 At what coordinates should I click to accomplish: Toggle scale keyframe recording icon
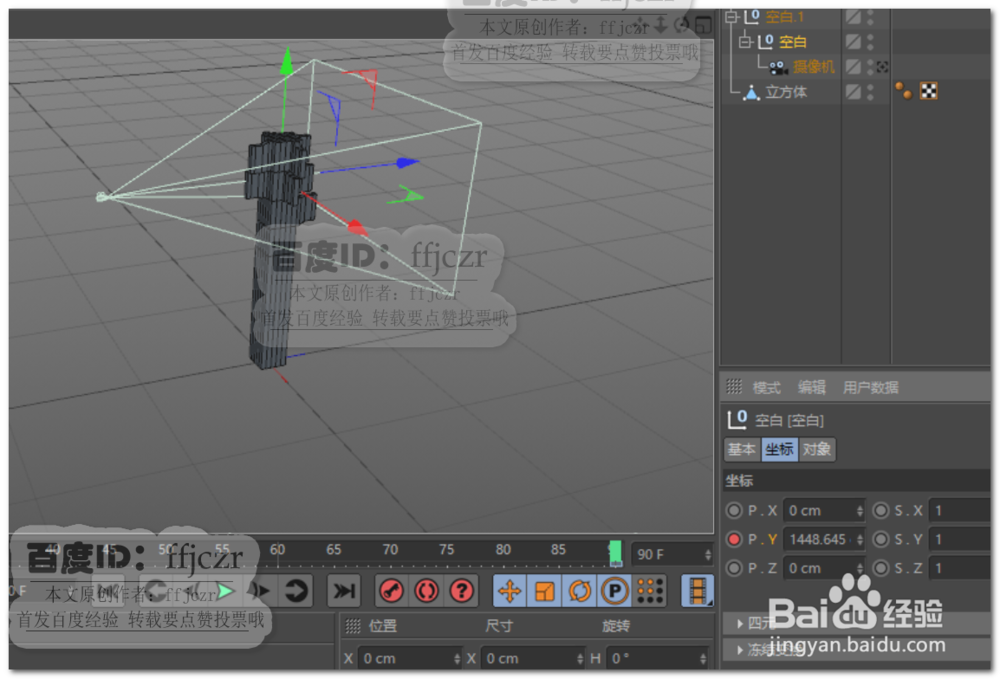pyautogui.click(x=545, y=591)
